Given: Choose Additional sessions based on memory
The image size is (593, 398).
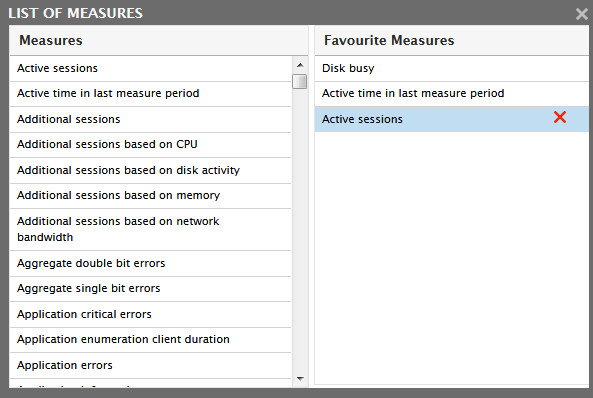Looking at the screenshot, I should pyautogui.click(x=151, y=196).
